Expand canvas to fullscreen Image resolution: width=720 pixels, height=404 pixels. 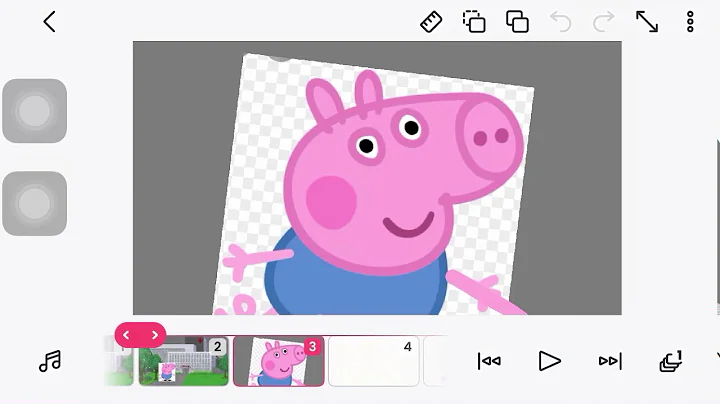coord(647,22)
